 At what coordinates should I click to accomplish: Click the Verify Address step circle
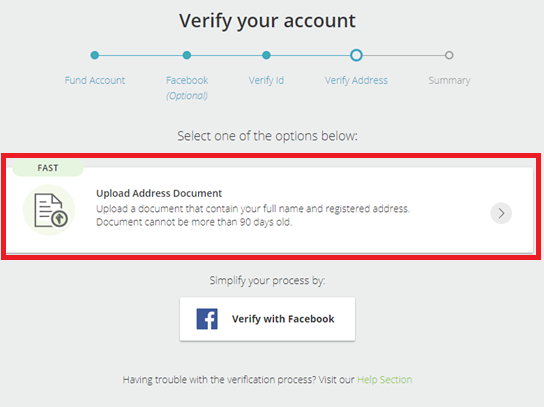(356, 55)
